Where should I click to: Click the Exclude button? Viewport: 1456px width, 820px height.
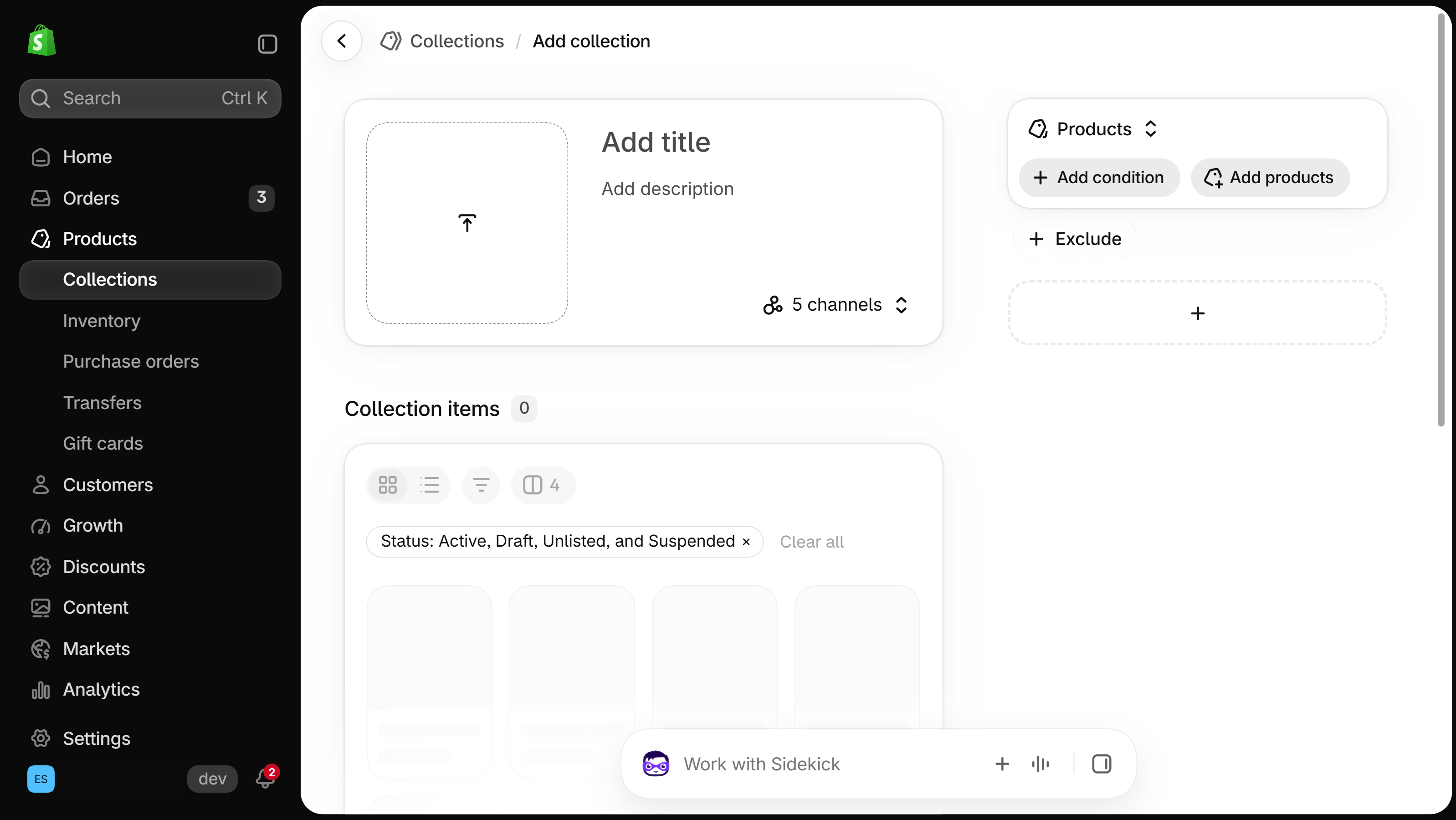point(1075,239)
